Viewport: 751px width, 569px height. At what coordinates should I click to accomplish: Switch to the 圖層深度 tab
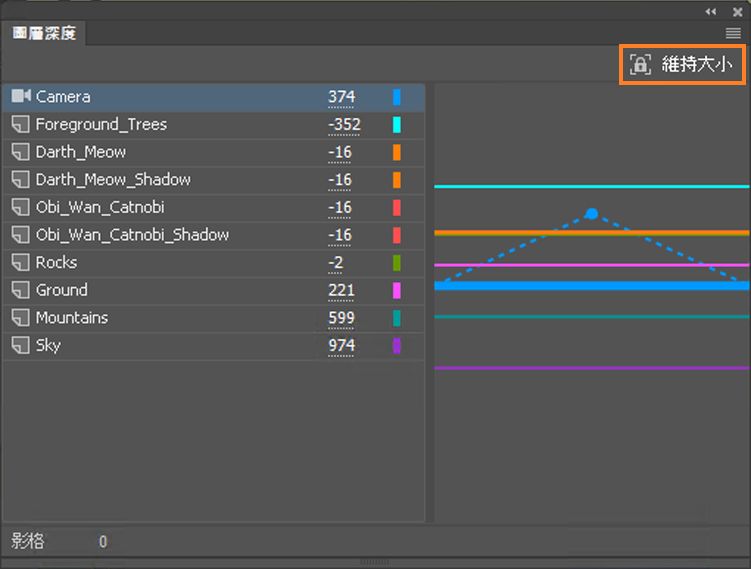point(44,33)
